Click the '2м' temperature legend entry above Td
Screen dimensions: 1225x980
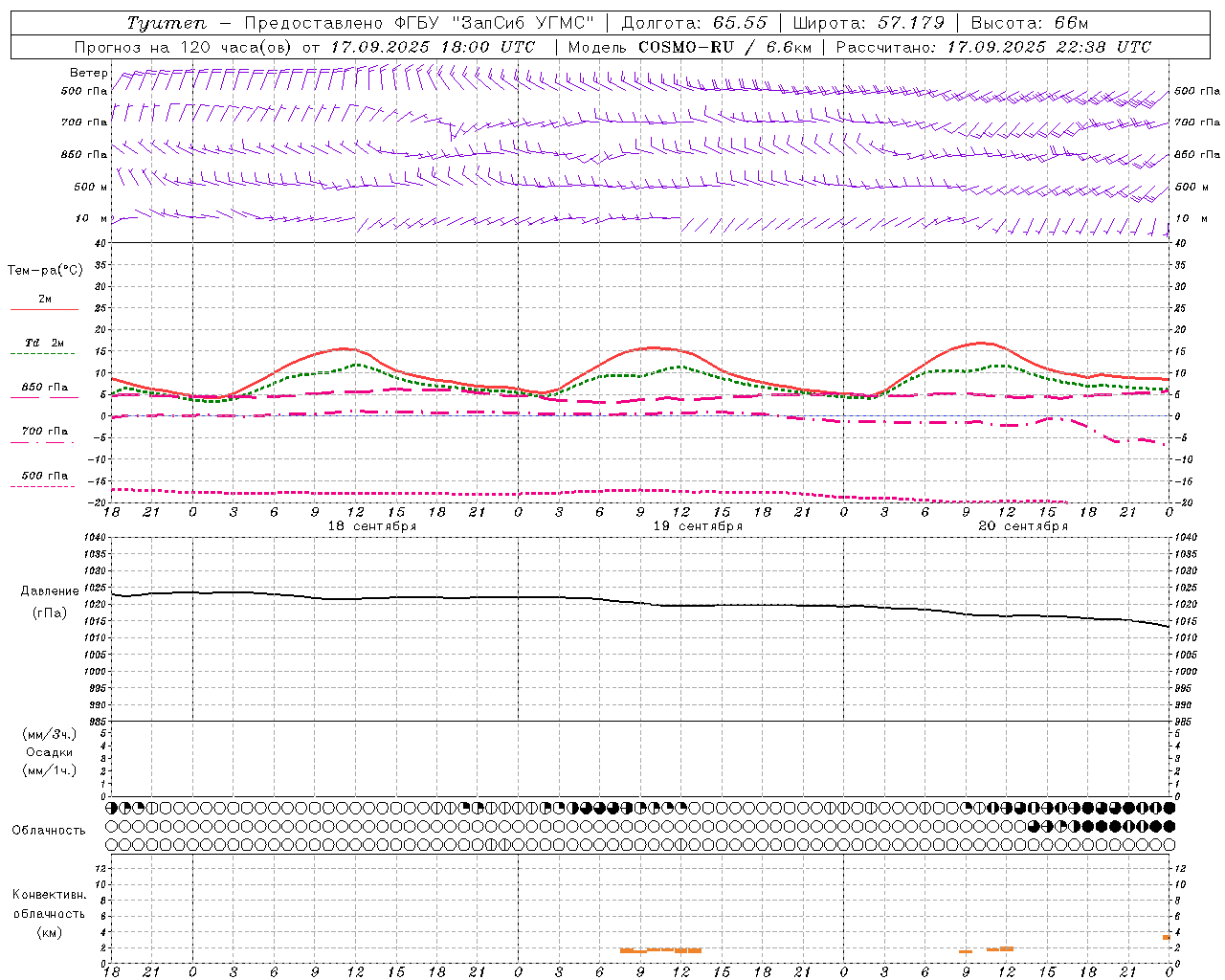point(45,299)
